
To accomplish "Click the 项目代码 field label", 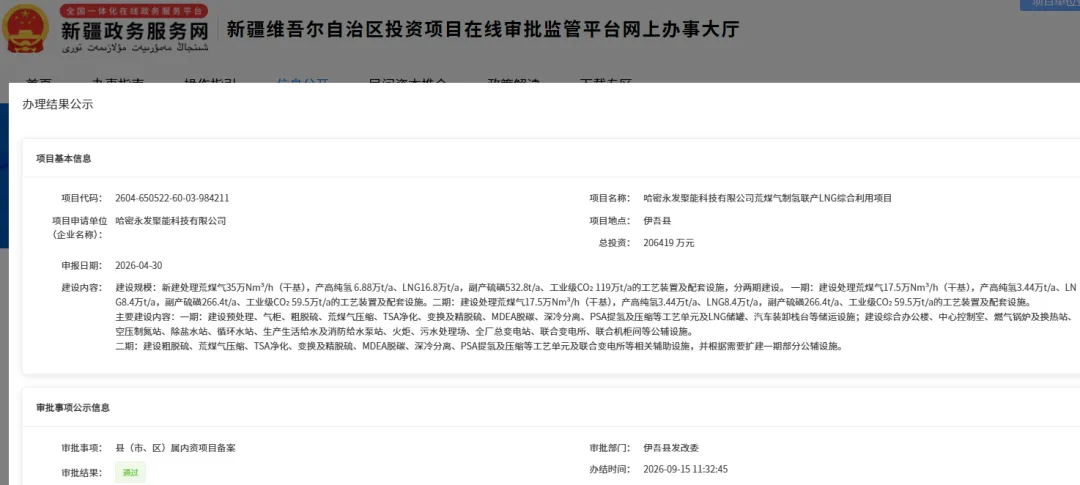I will click(x=81, y=198).
